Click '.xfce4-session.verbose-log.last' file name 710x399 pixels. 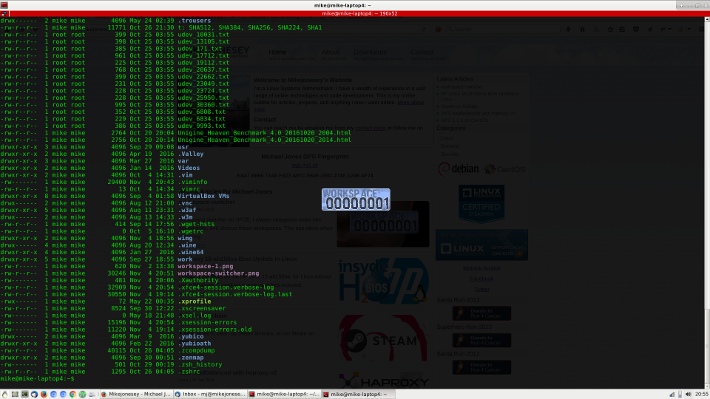point(235,294)
